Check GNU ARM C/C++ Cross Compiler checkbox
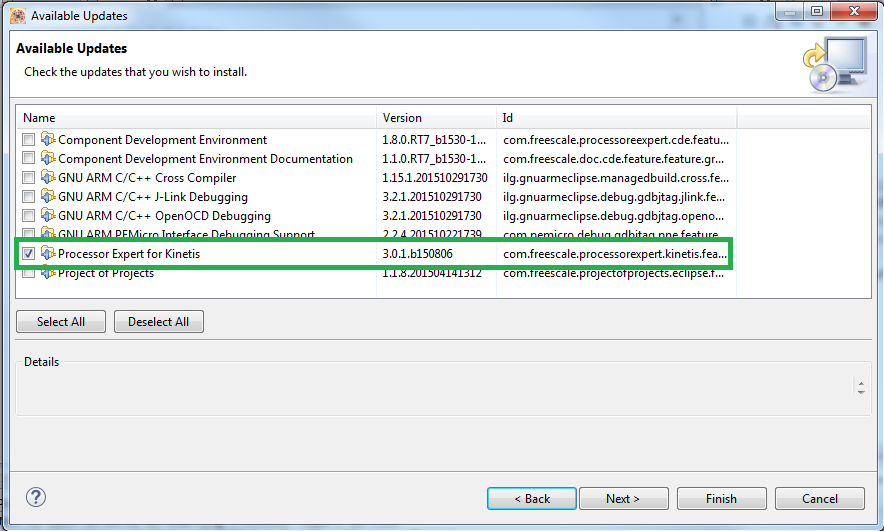Viewport: 884px width, 531px height. pyautogui.click(x=28, y=178)
